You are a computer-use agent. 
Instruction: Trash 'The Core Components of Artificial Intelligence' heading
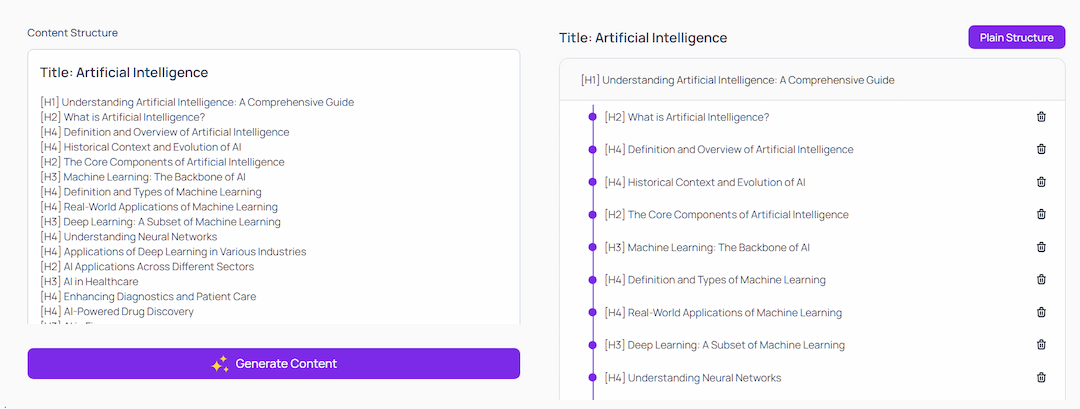coord(1041,215)
